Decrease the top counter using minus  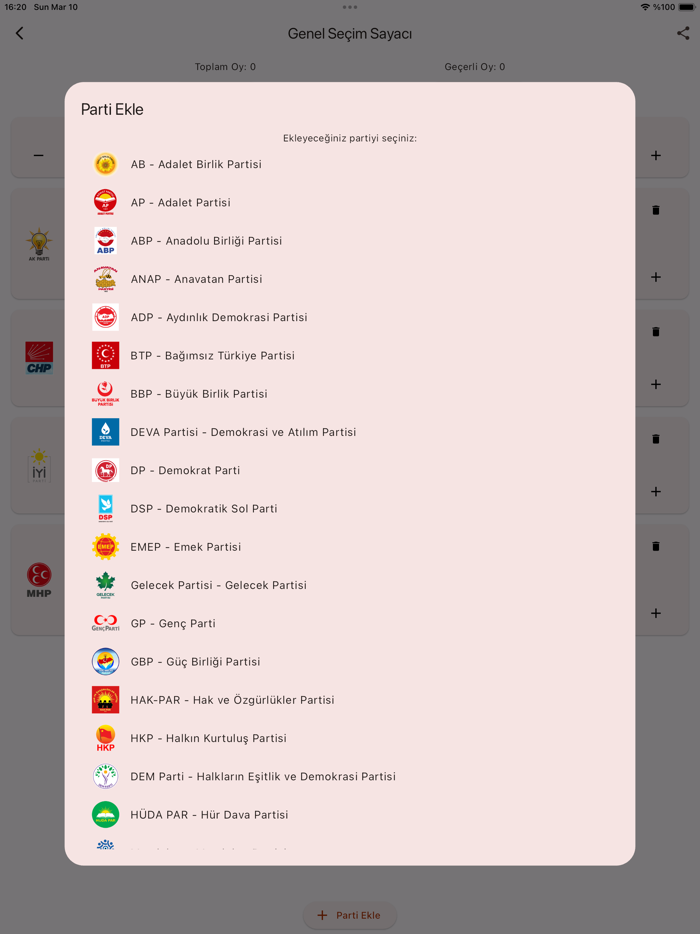click(x=39, y=155)
